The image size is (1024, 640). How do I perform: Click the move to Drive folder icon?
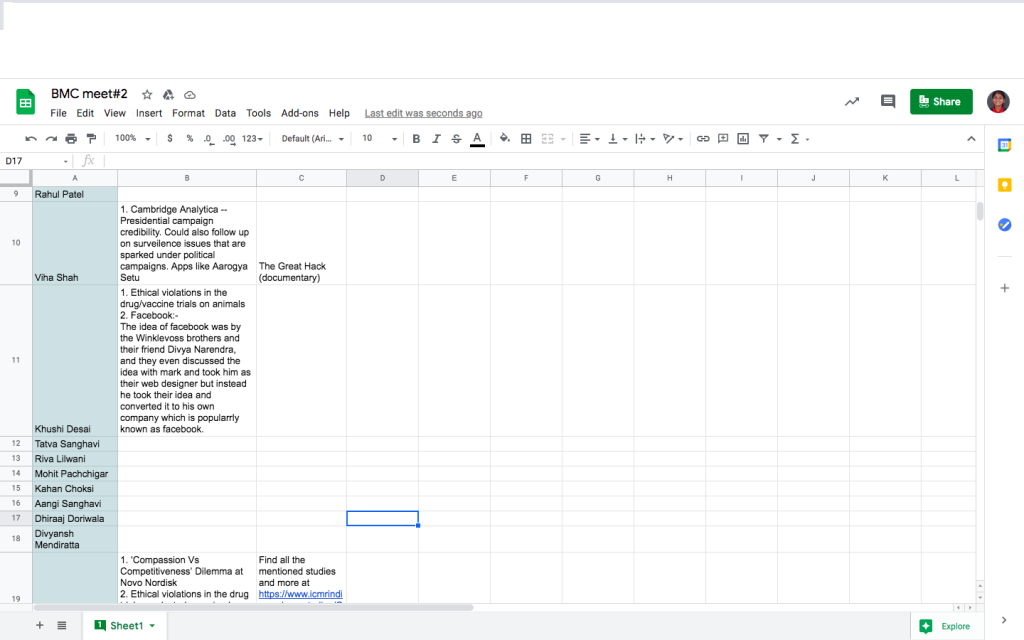pos(168,95)
